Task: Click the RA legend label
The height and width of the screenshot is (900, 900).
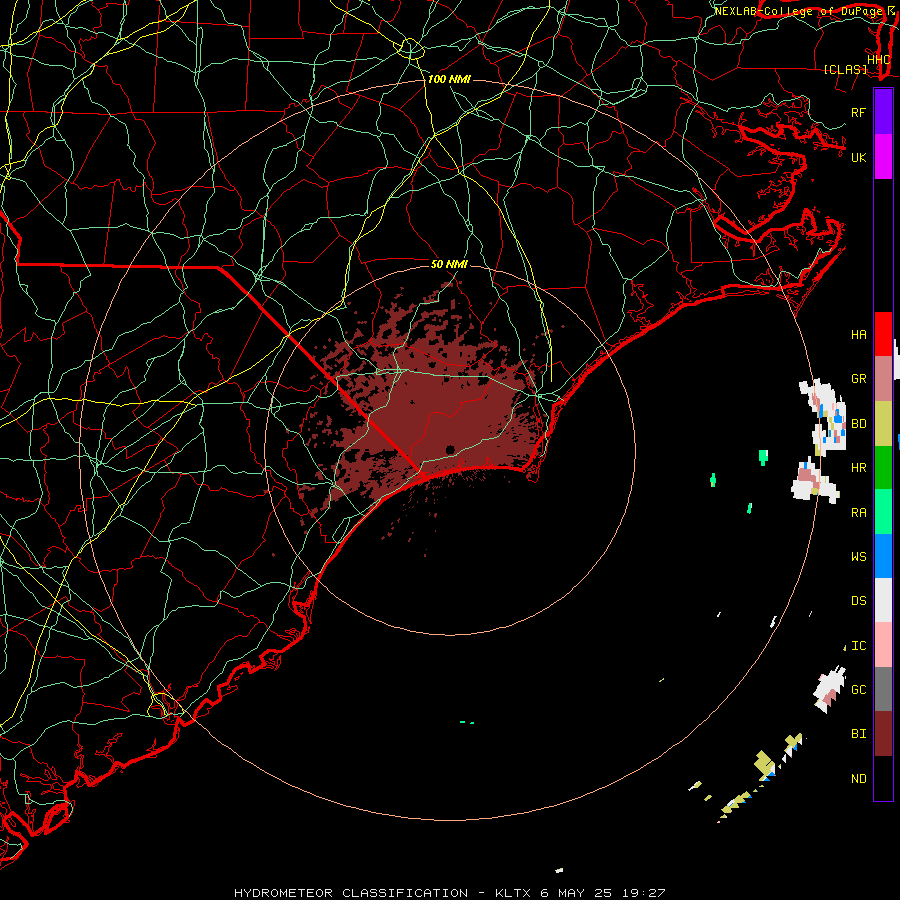Action: (x=858, y=513)
